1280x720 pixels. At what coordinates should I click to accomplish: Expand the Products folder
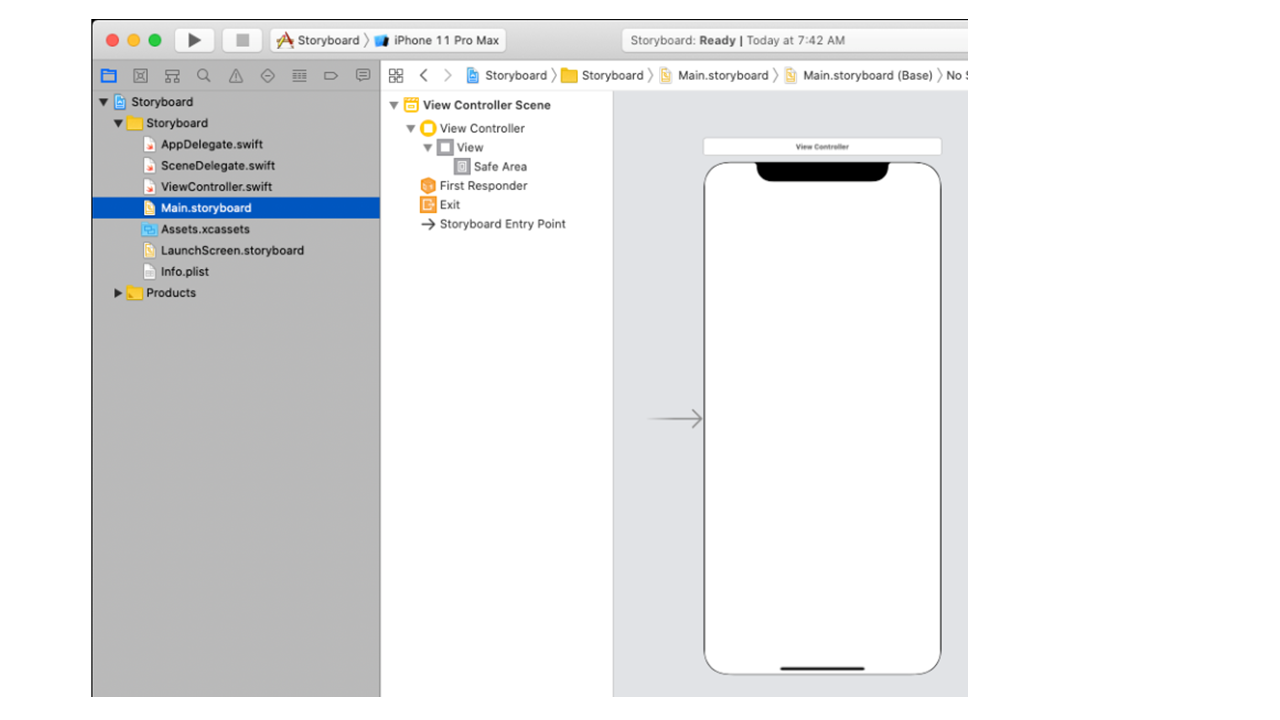(118, 293)
